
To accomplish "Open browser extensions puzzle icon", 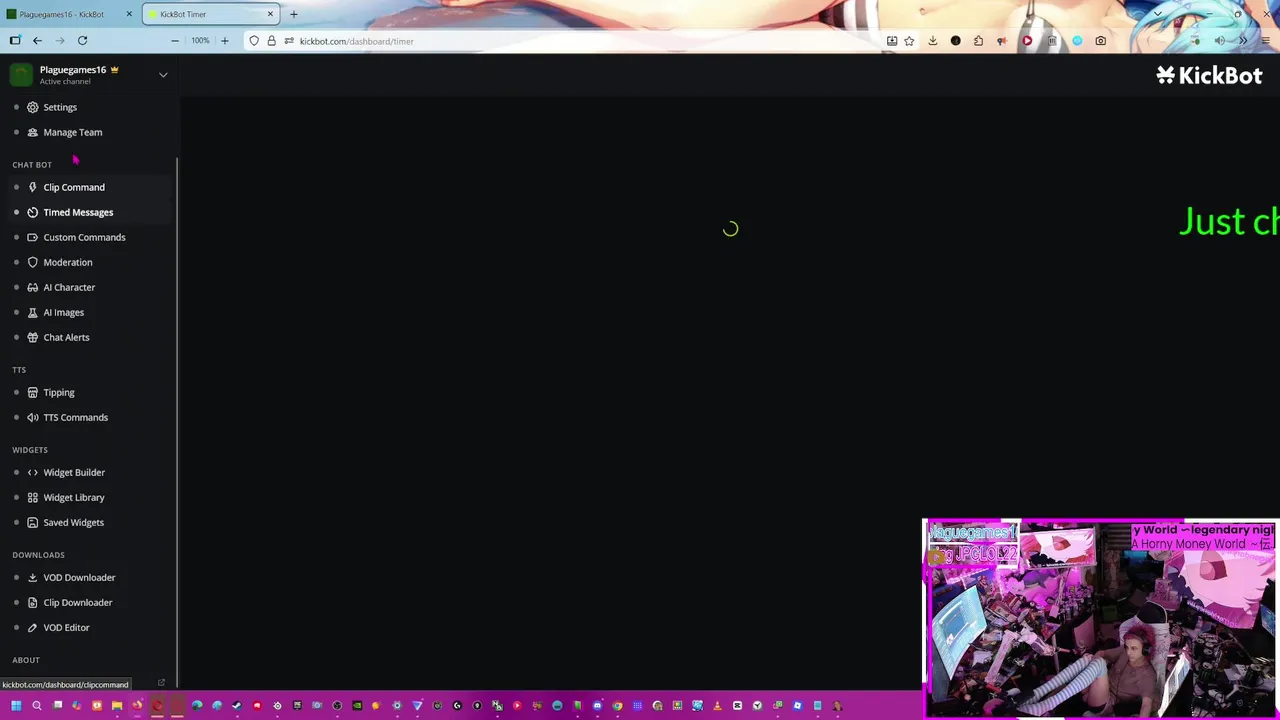I will point(978,41).
